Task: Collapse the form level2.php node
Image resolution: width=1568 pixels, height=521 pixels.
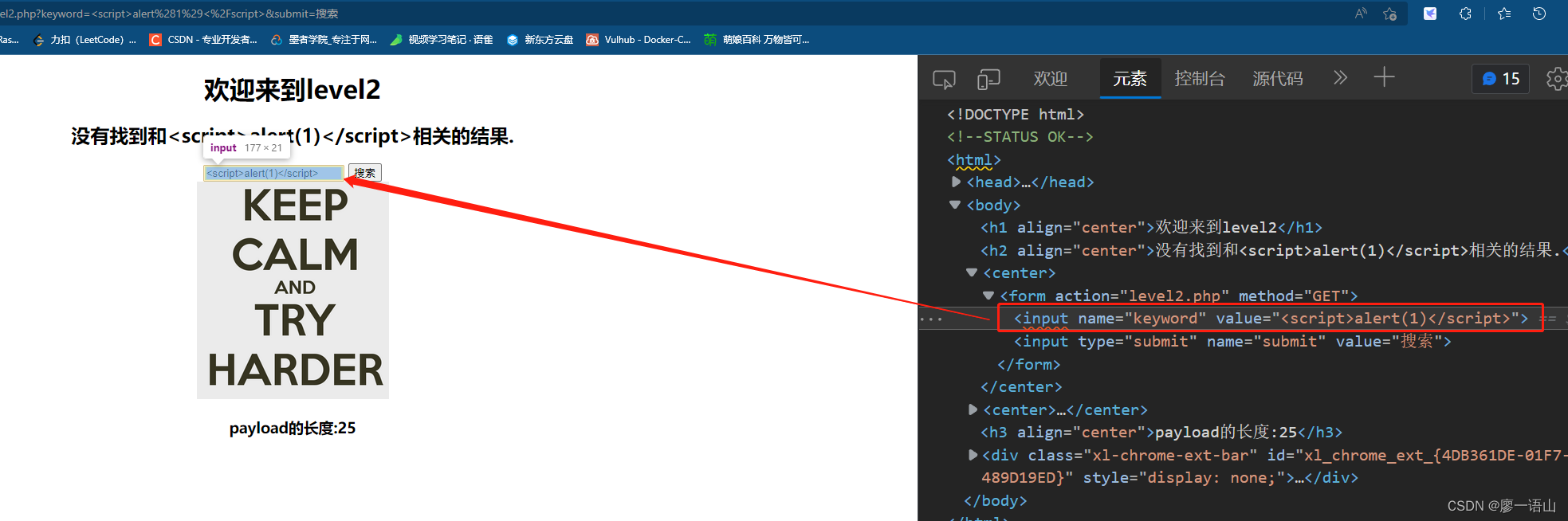Action: click(x=988, y=296)
